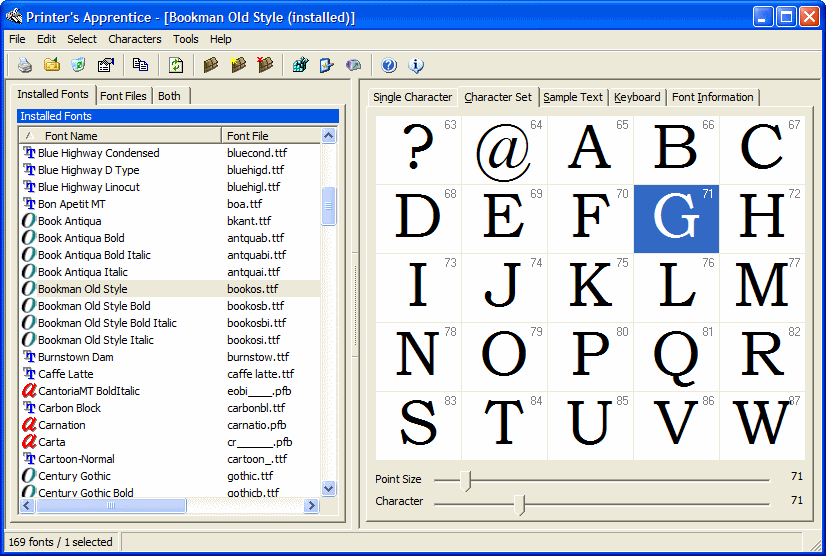This screenshot has height=556, width=826.
Task: Click the recycle bin toolbar icon
Action: (78, 65)
